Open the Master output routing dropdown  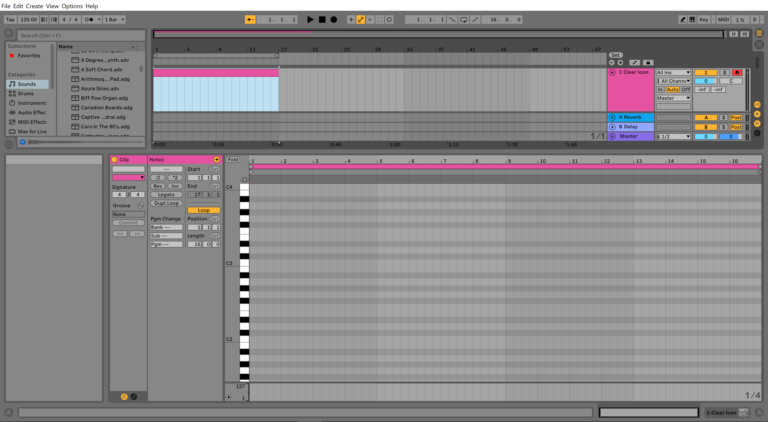pyautogui.click(x=673, y=98)
